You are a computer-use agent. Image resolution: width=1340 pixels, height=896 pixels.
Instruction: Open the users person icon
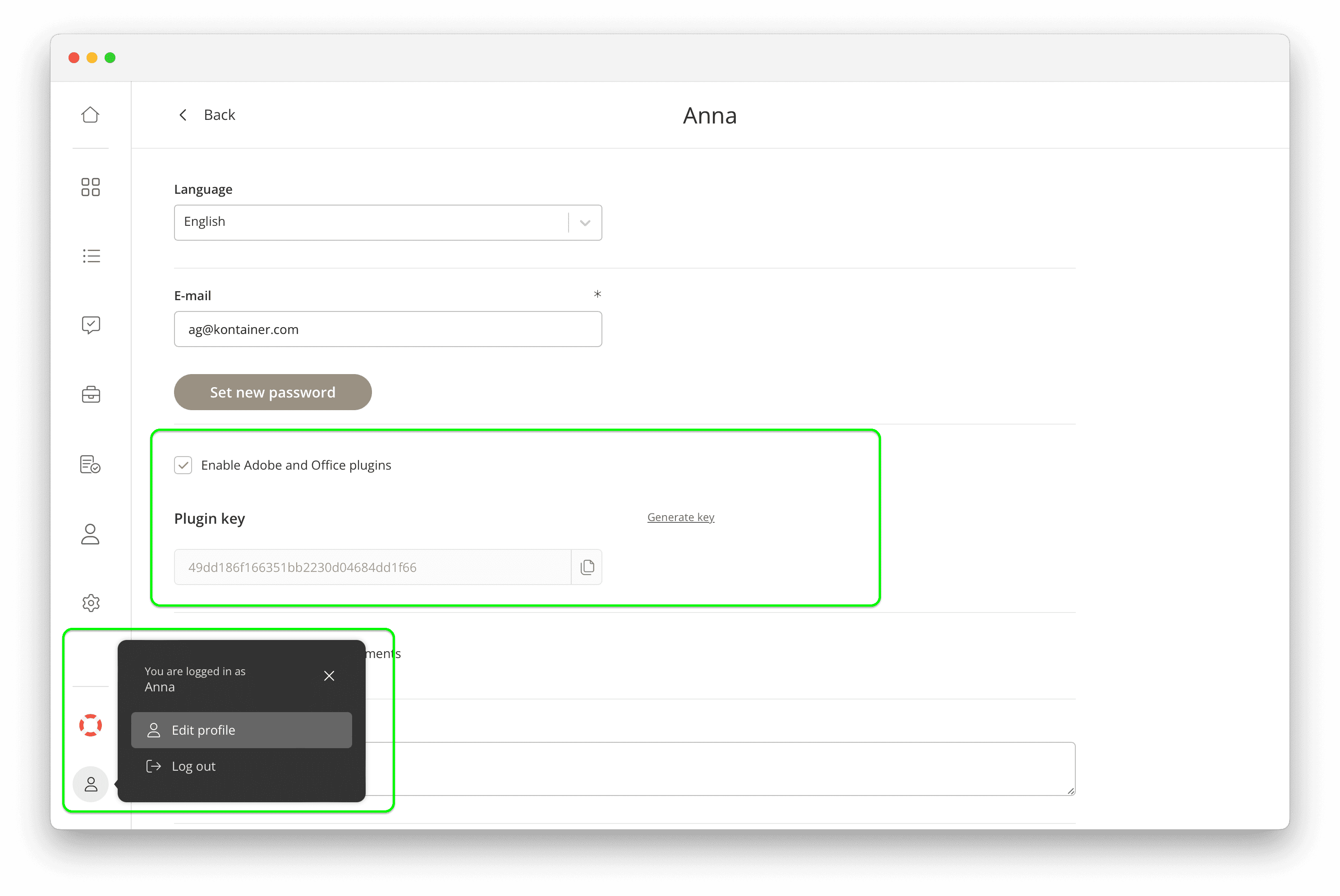(x=90, y=534)
